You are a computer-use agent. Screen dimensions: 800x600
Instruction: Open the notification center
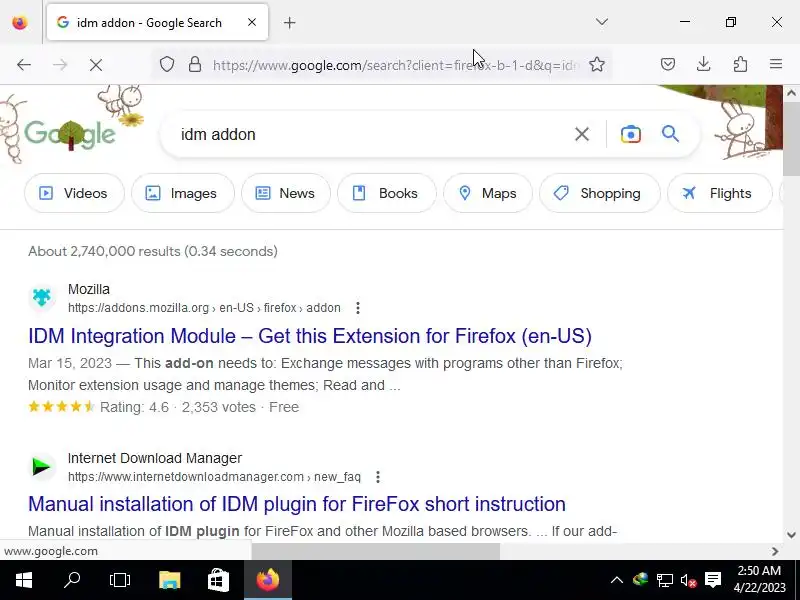(x=713, y=580)
